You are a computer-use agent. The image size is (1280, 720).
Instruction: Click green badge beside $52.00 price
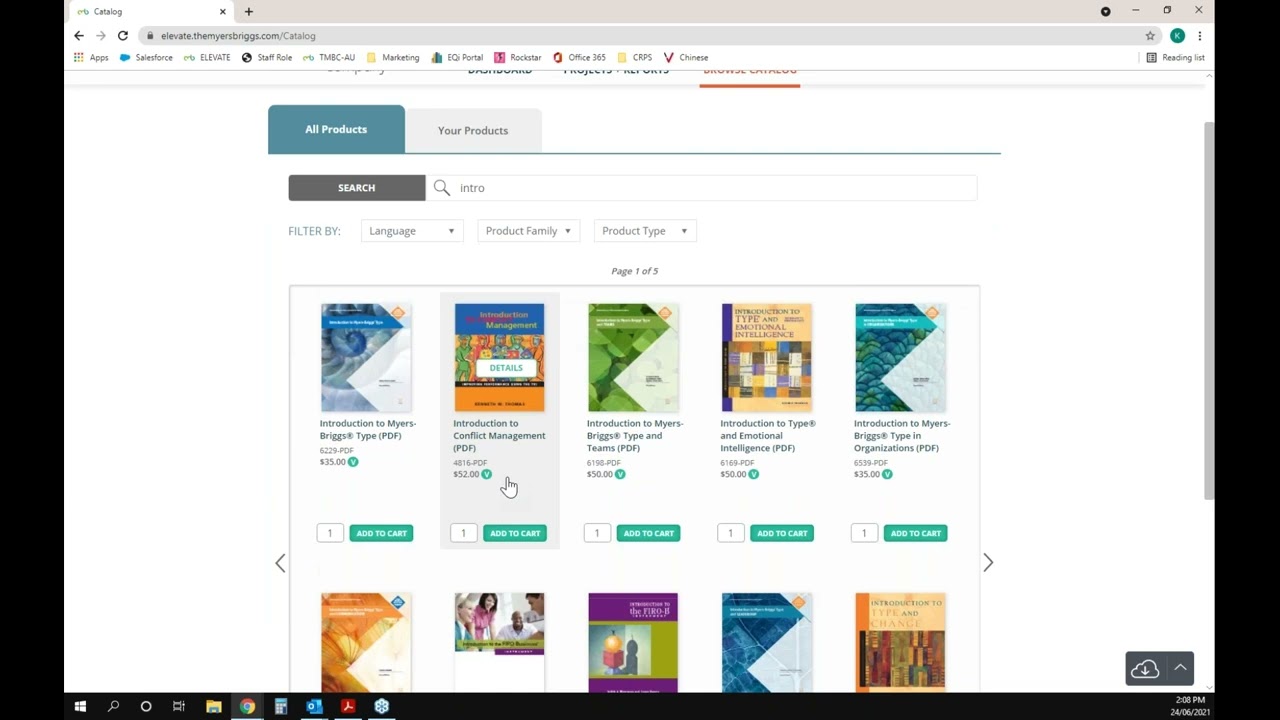487,474
